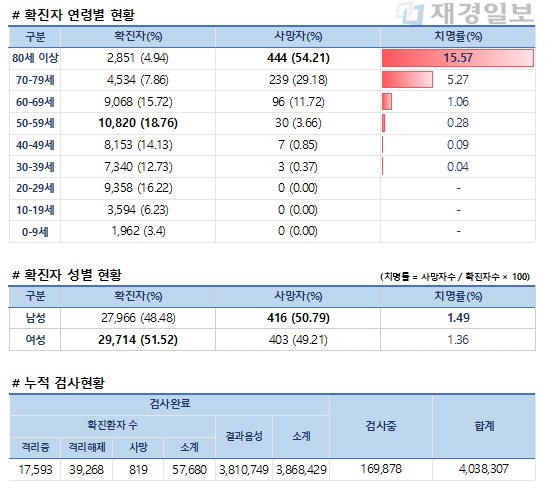
Task: Click the '3,594 (6.23)' cell
Action: coord(138,210)
